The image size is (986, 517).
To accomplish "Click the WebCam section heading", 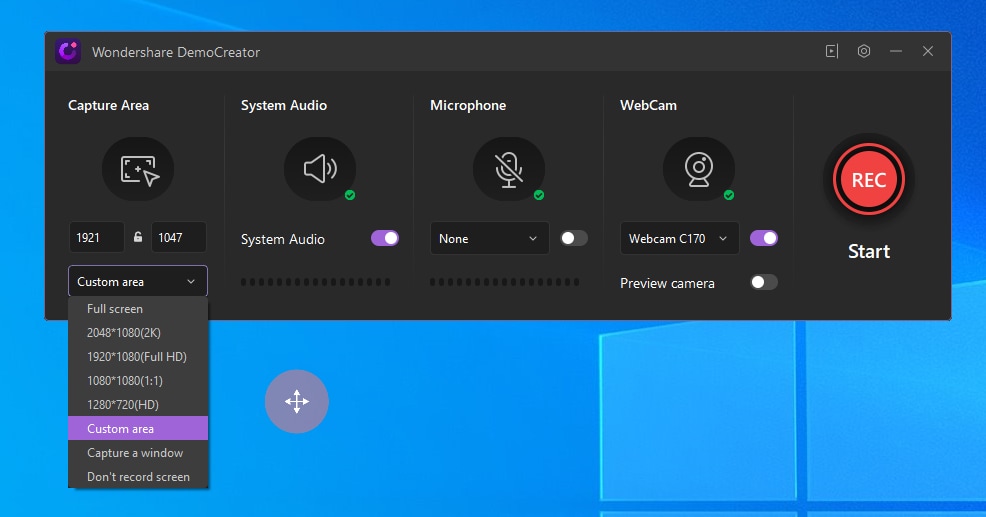I will pos(648,106).
